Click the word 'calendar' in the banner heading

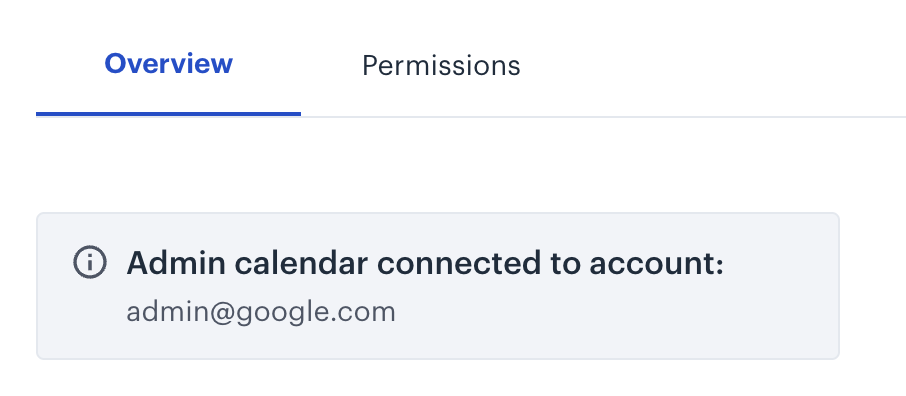(x=301, y=264)
